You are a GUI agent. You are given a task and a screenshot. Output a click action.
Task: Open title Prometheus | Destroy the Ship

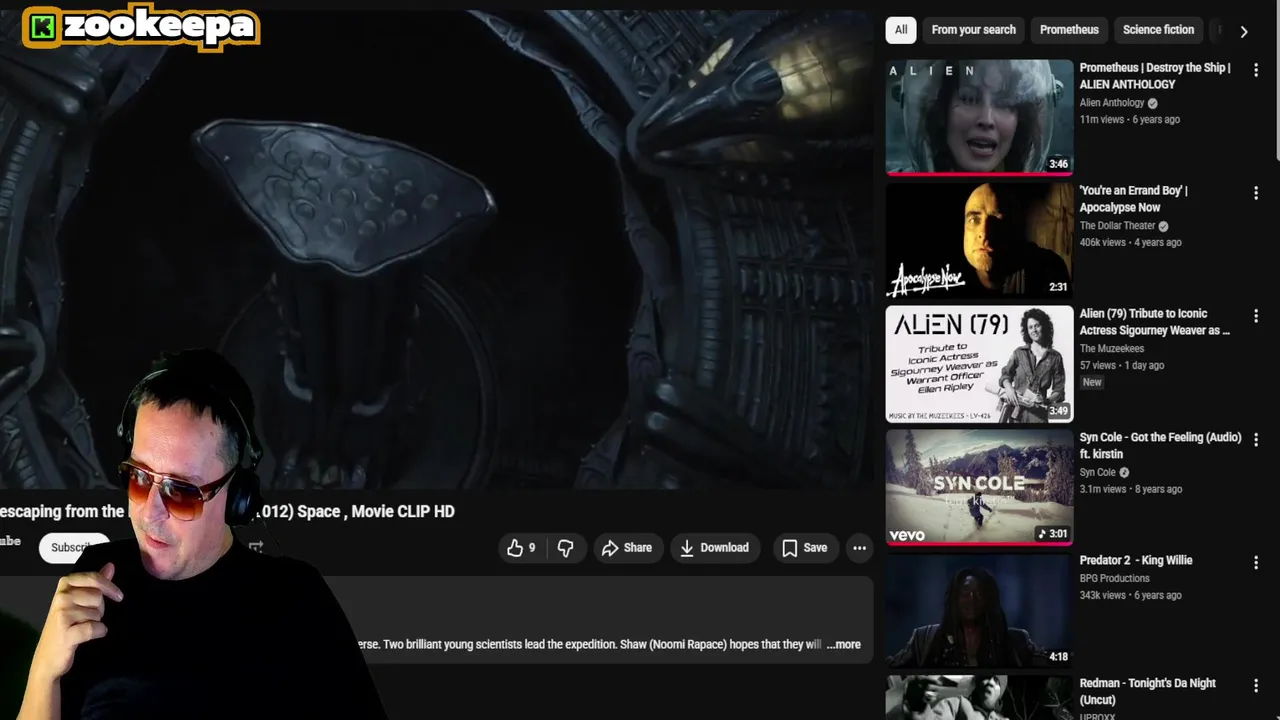(1155, 76)
